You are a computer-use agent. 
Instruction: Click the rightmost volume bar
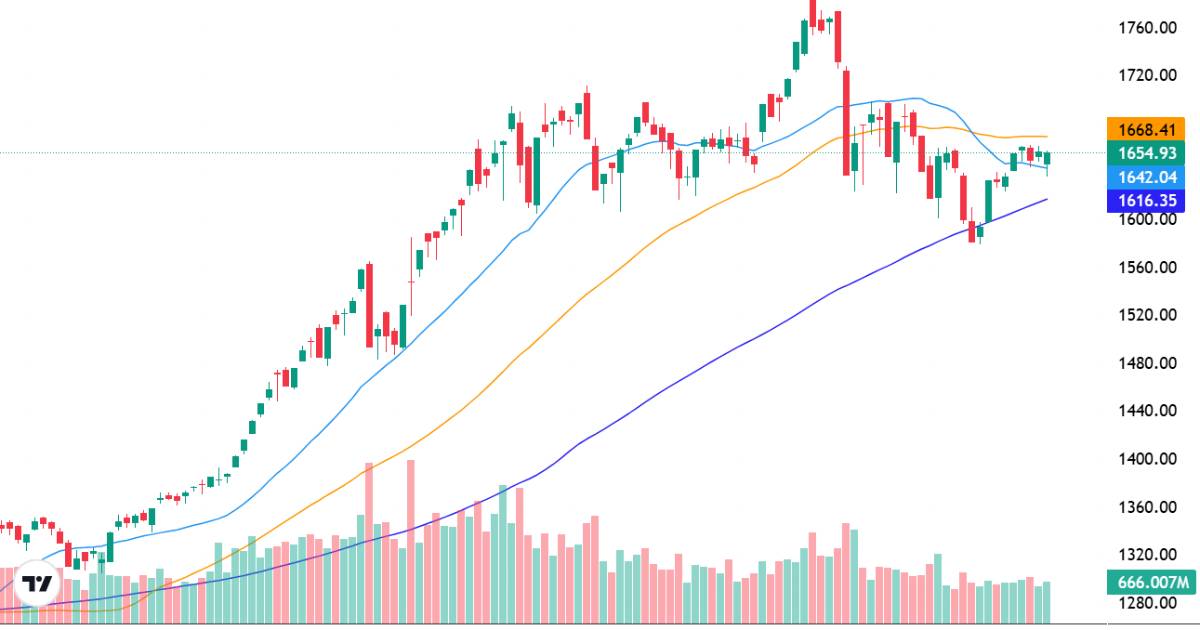coord(1047,599)
